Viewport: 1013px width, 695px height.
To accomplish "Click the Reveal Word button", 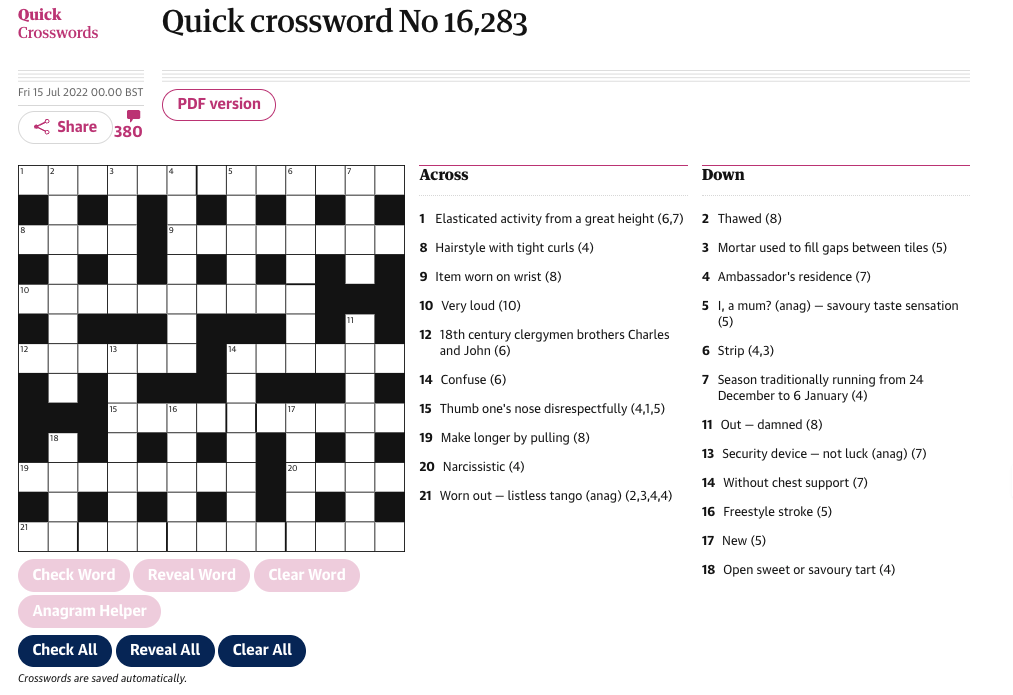I will (192, 575).
